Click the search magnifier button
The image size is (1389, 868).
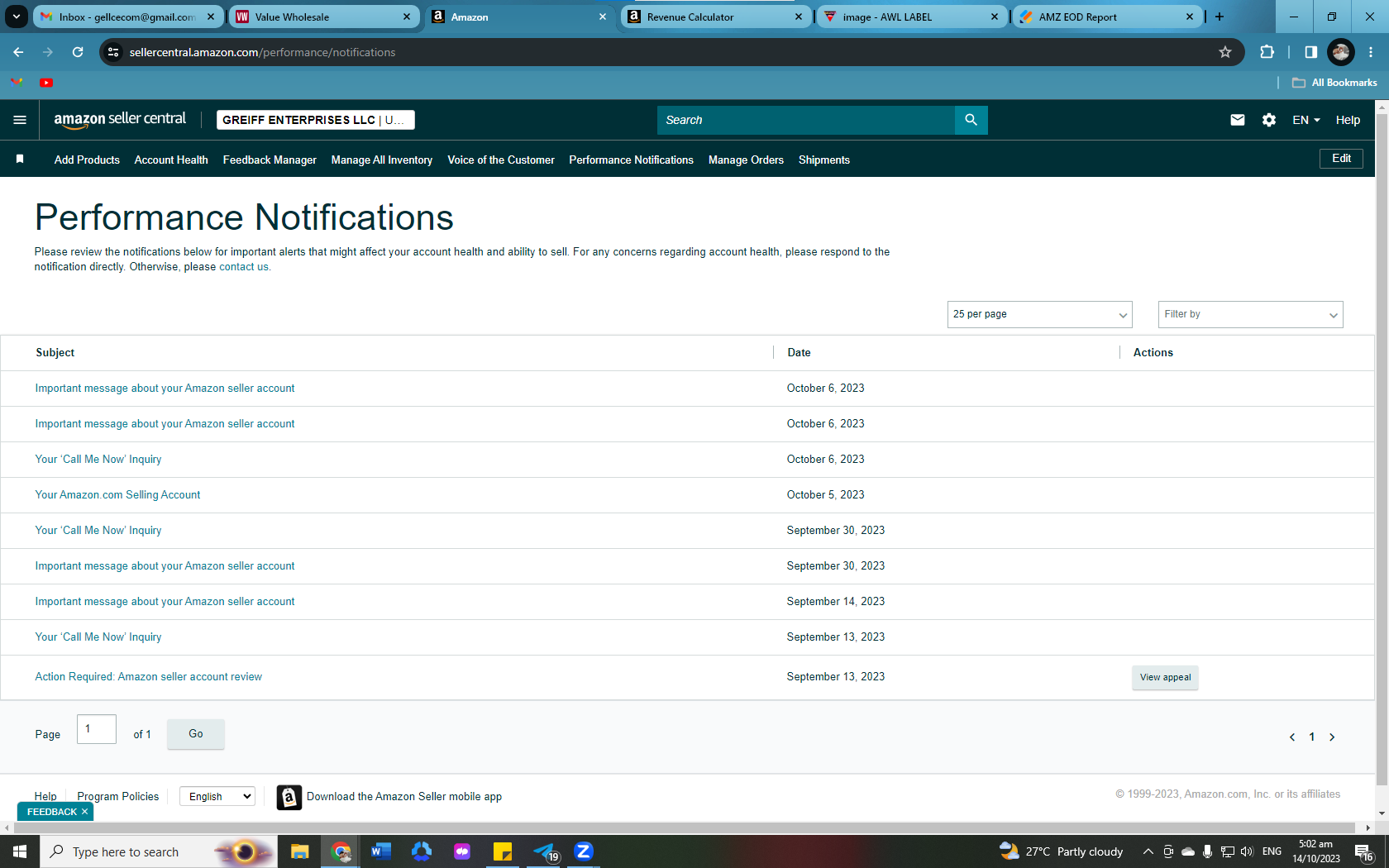point(971,120)
